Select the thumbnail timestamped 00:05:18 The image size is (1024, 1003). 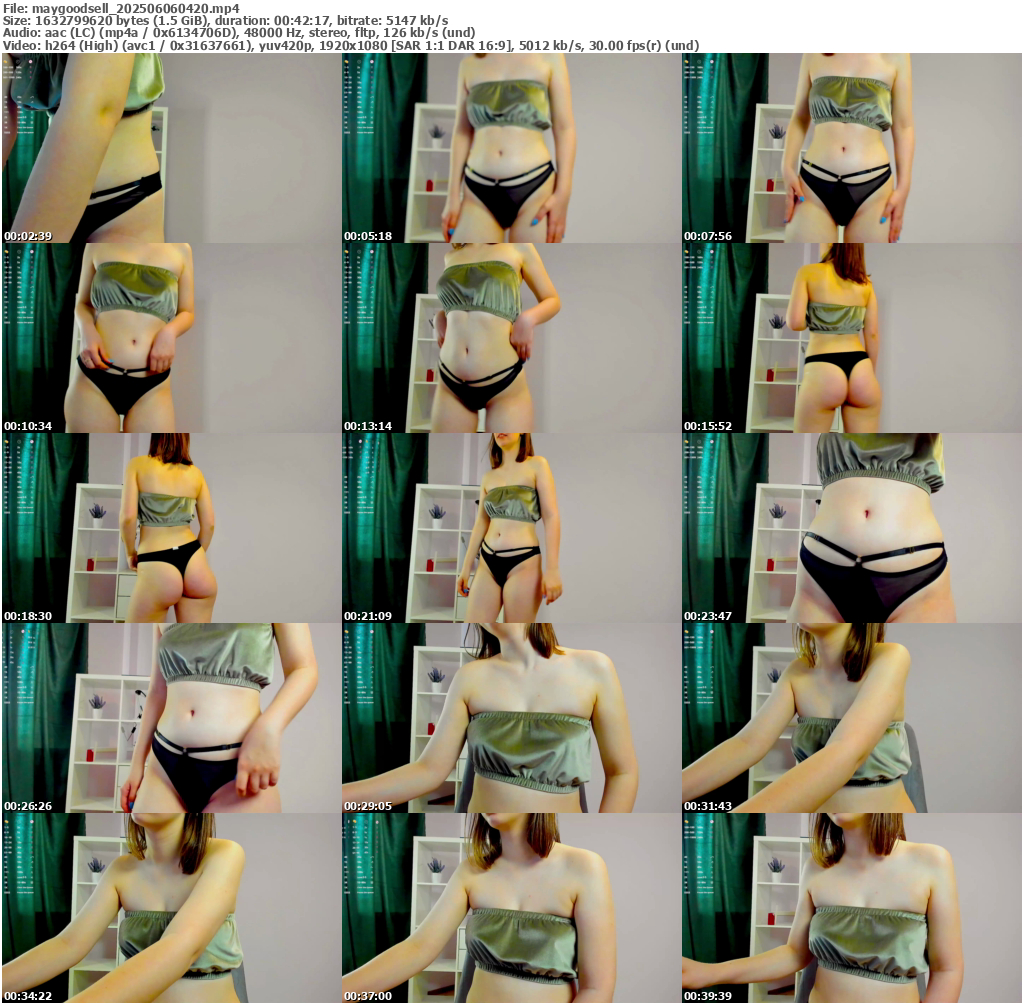click(511, 148)
